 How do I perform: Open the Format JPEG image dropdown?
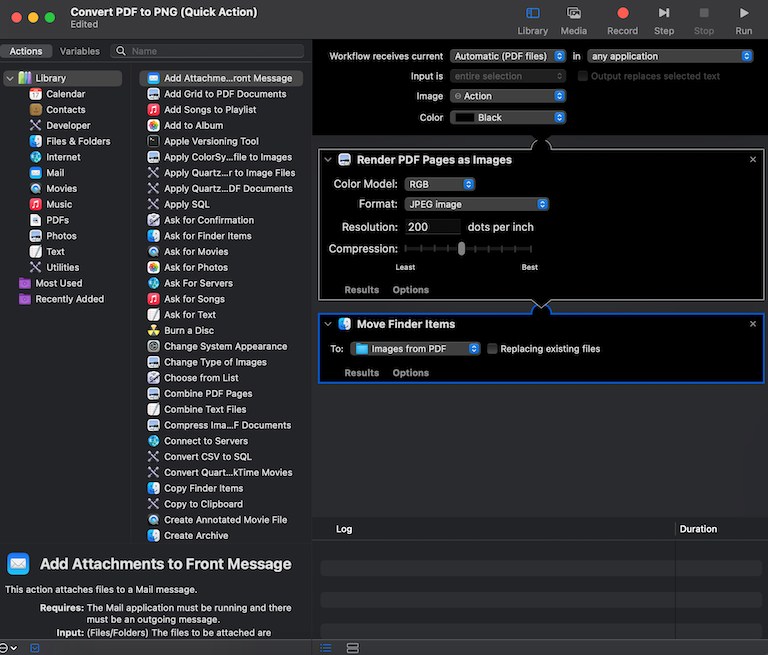[477, 204]
